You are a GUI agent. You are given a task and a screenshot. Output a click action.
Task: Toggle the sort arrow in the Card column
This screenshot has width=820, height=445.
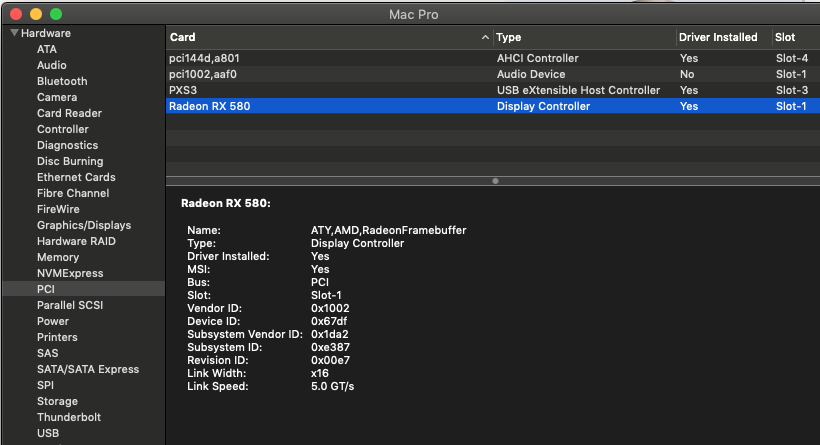[485, 37]
